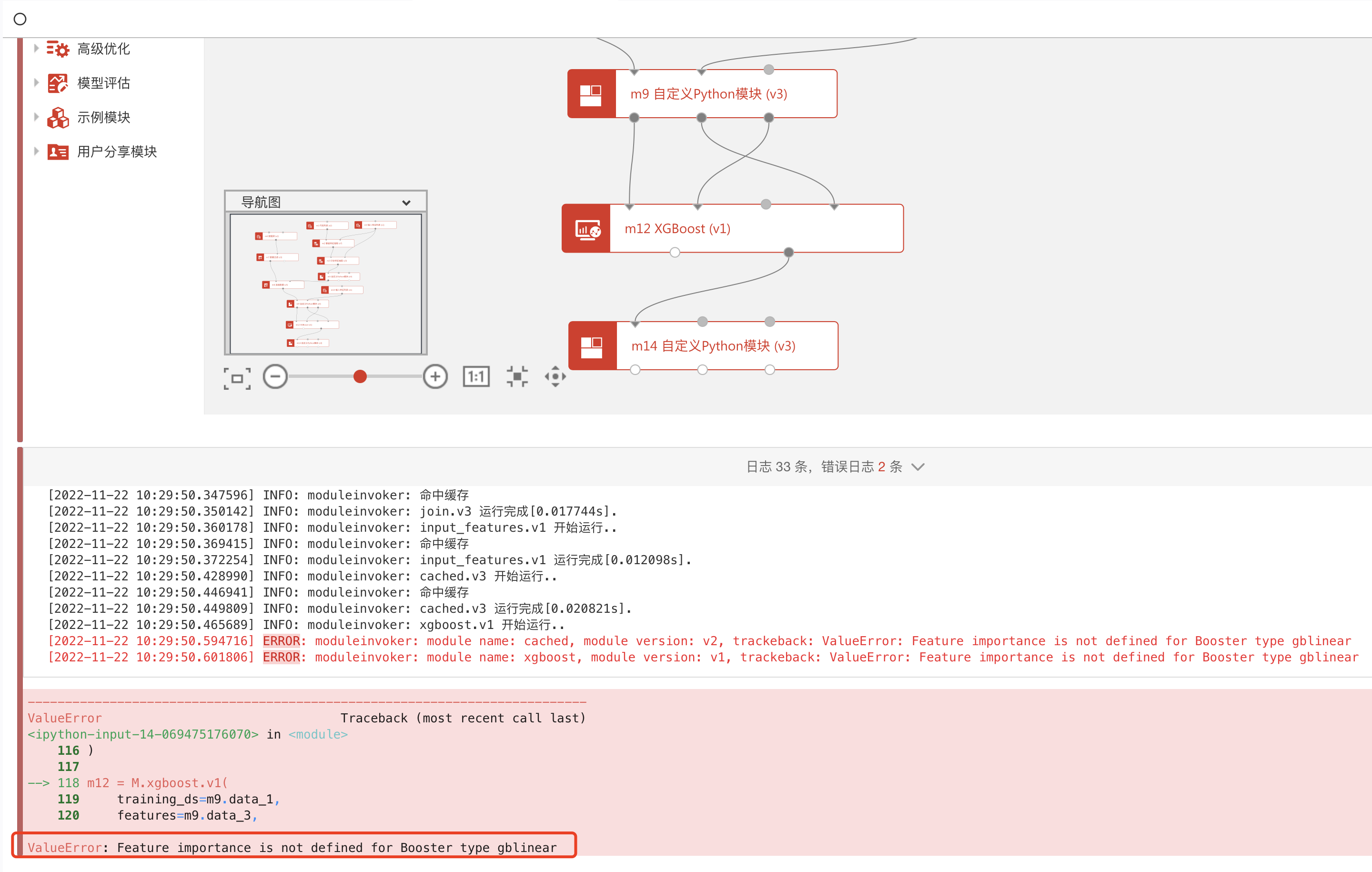This screenshot has height=872, width=1372.
Task: Click the pan move arrows icon
Action: point(555,377)
